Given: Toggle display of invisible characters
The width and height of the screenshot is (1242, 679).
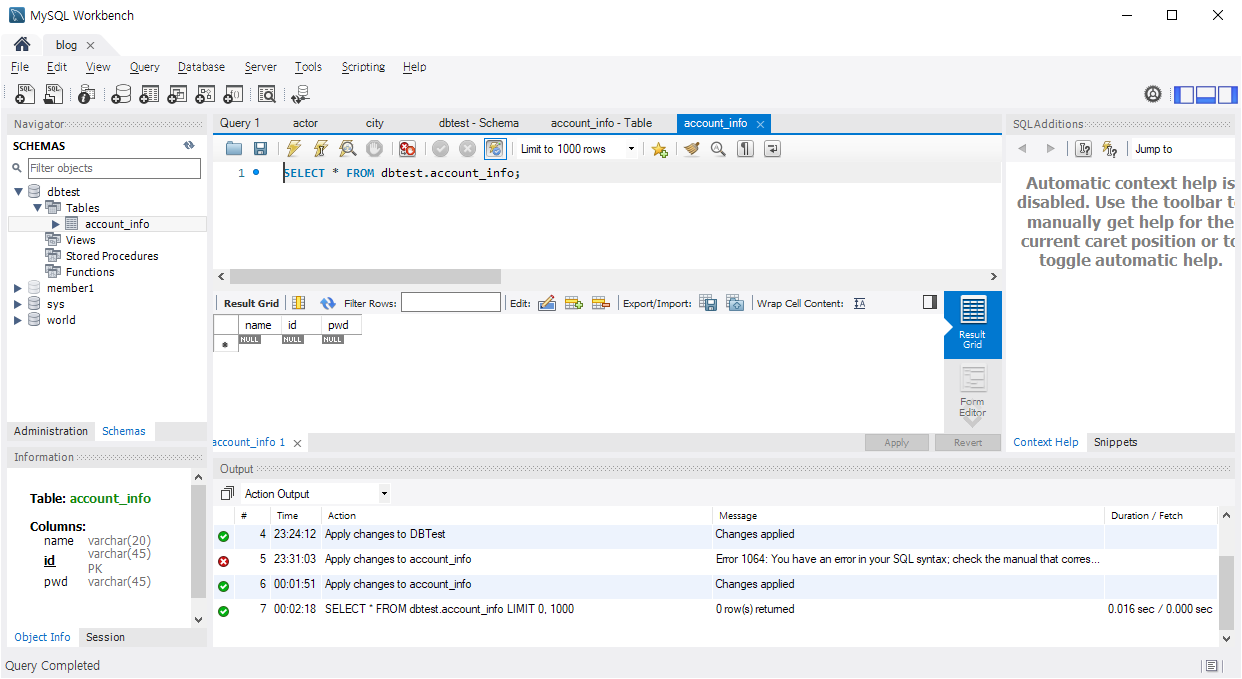Looking at the screenshot, I should tap(745, 149).
